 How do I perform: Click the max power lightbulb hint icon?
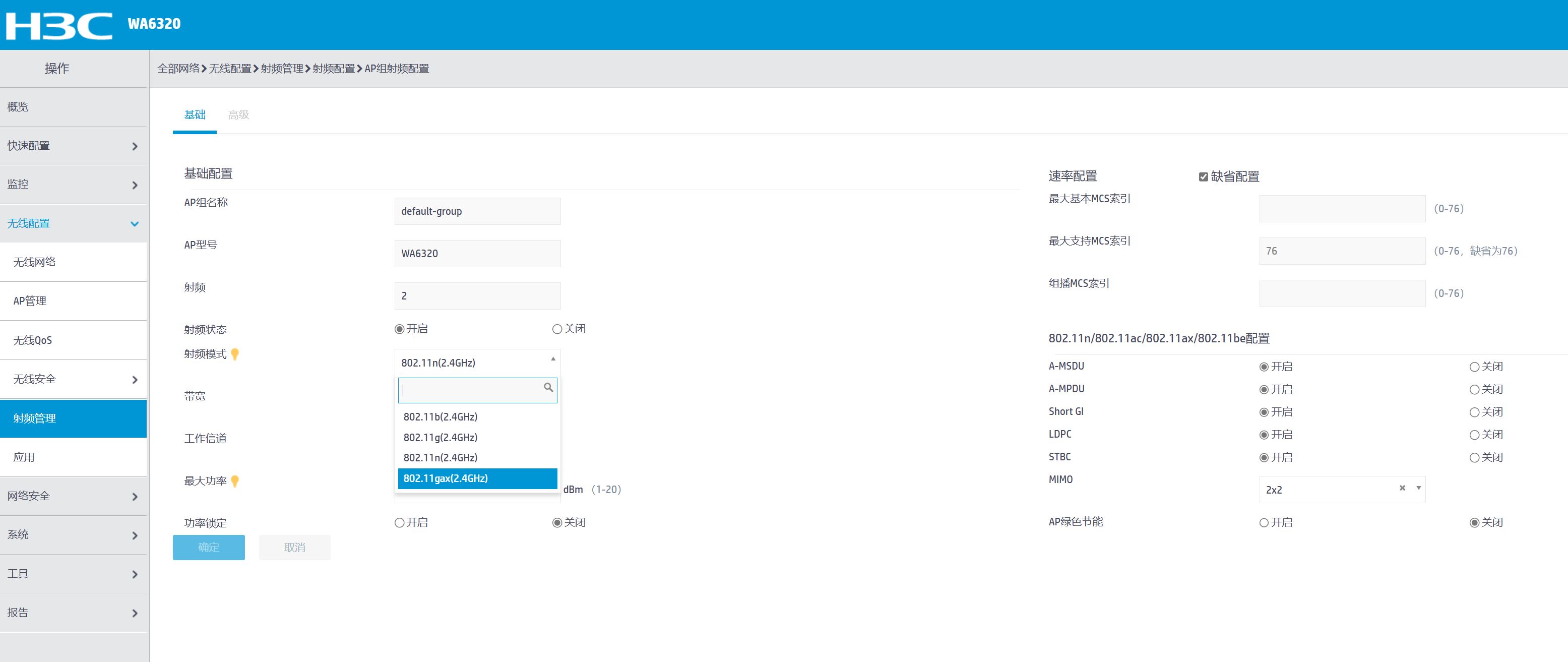[235, 482]
